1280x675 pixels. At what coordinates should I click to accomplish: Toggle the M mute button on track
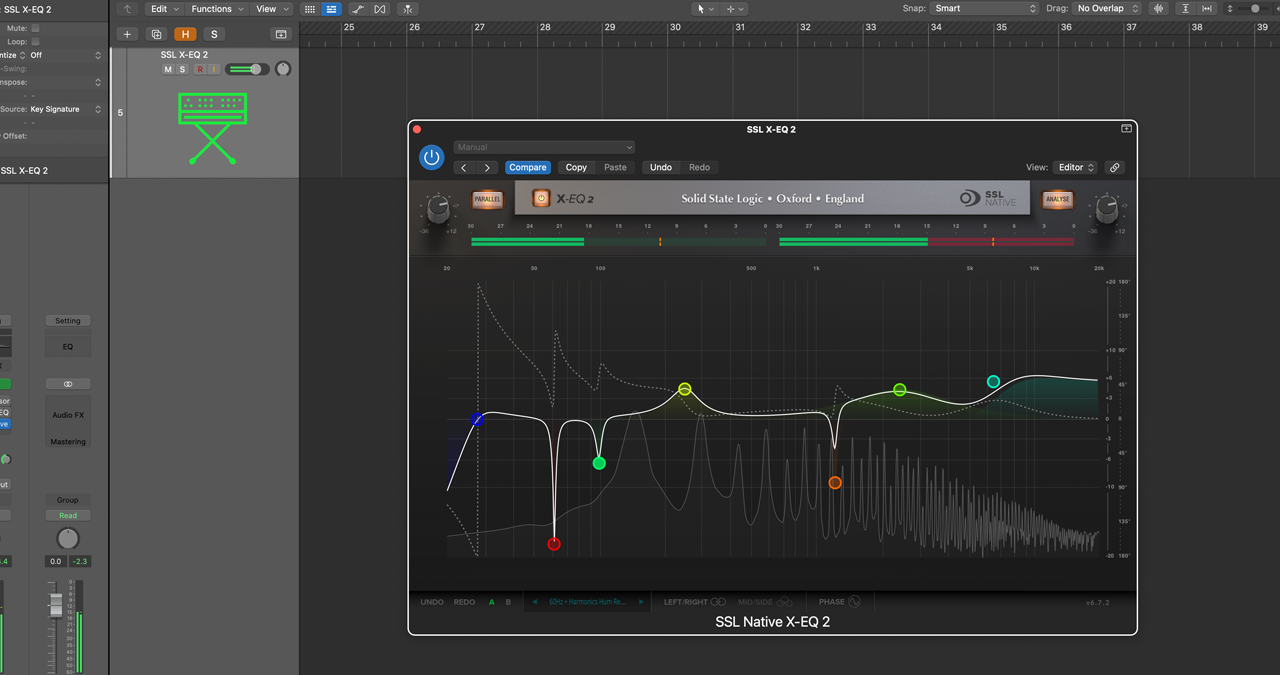(x=168, y=69)
